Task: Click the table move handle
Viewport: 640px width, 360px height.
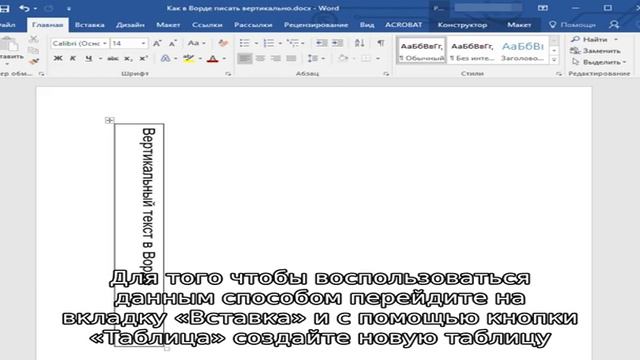Action: pos(109,120)
